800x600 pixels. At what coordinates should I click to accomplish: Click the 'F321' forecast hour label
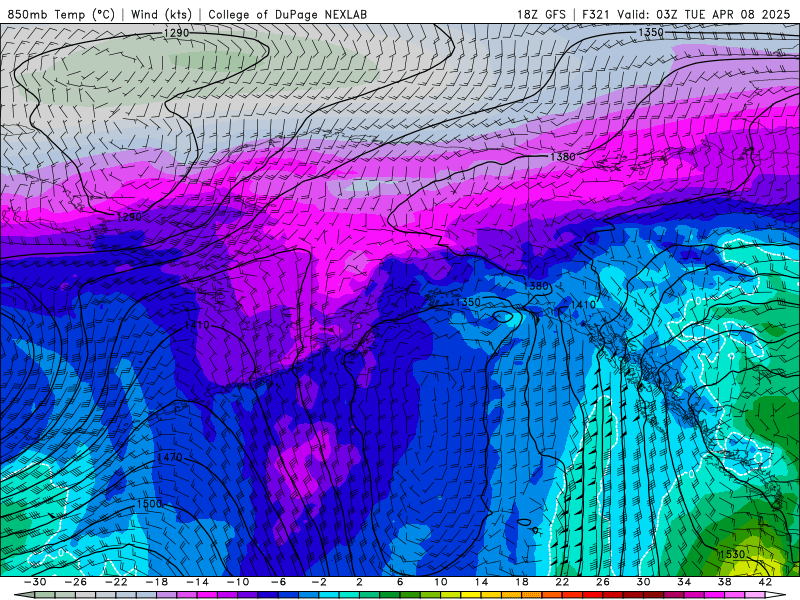tap(596, 14)
